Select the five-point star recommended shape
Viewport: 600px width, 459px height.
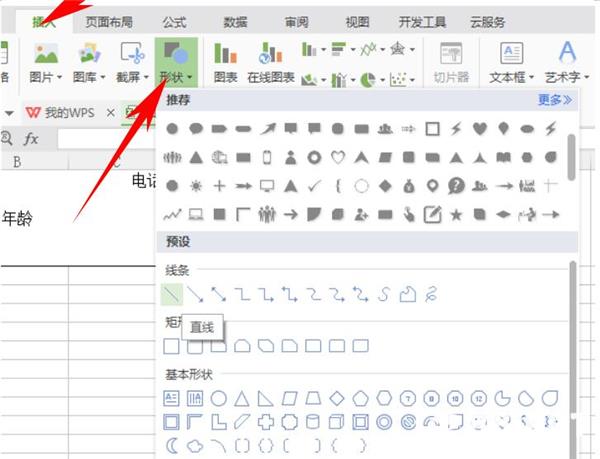click(456, 215)
